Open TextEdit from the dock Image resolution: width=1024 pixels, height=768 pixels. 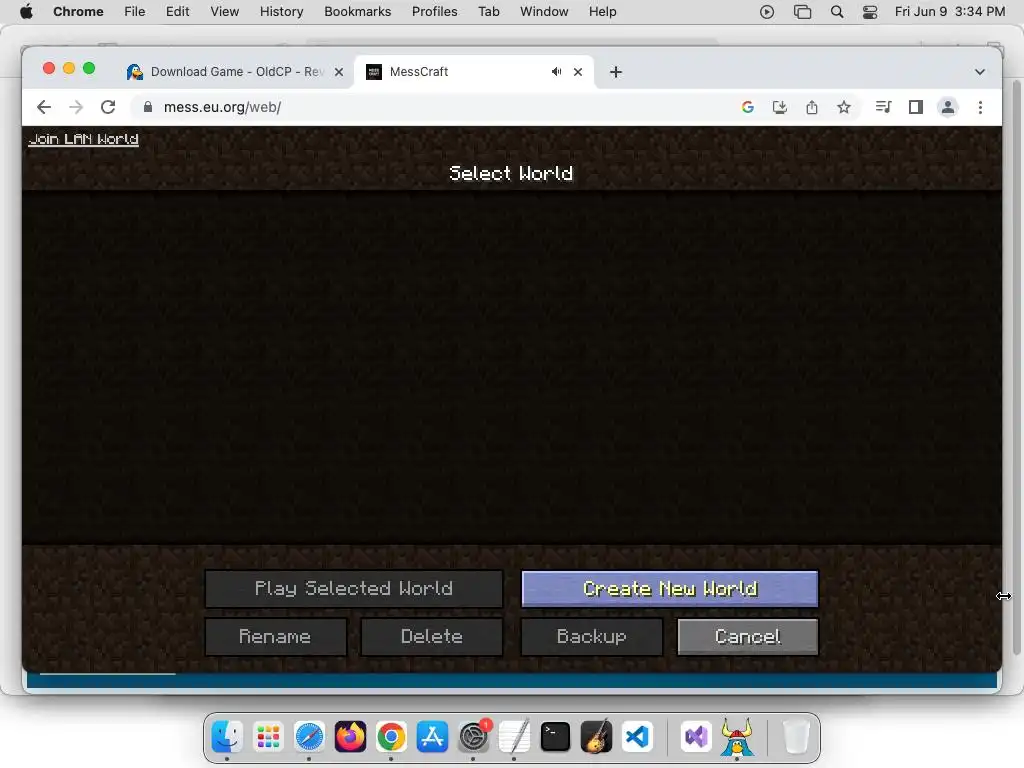[514, 737]
